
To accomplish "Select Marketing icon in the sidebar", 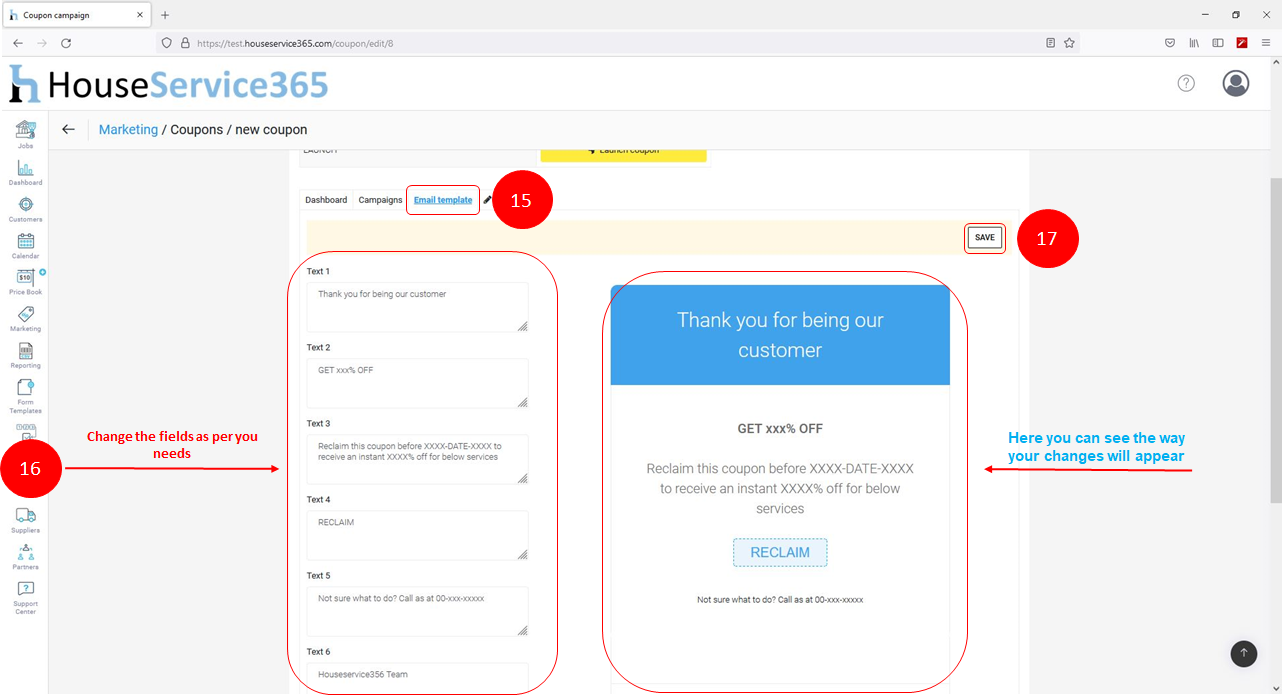I will pos(25,318).
